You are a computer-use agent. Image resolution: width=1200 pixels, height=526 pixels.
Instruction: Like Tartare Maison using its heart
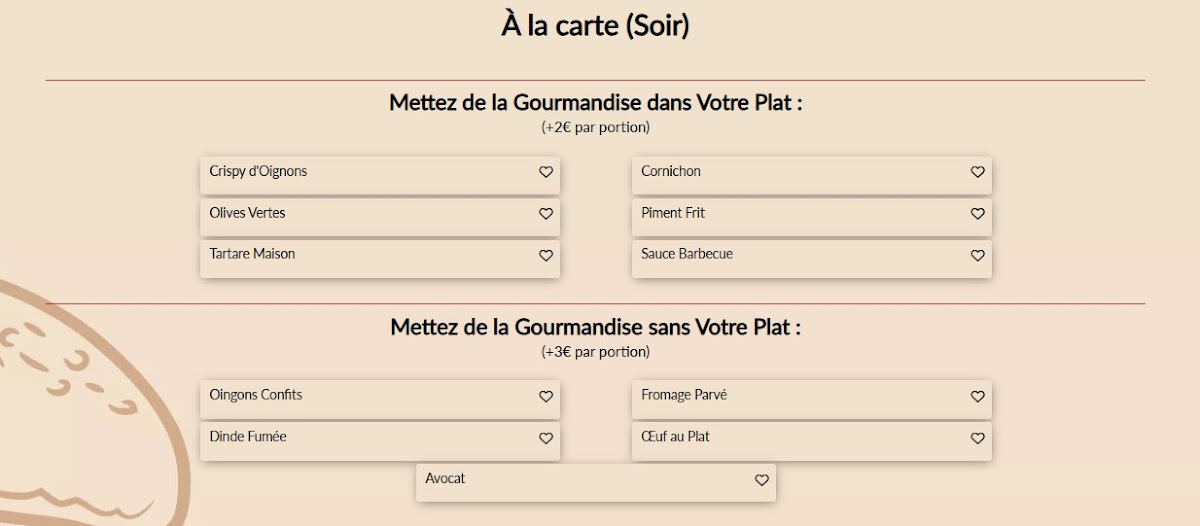pyautogui.click(x=546, y=255)
